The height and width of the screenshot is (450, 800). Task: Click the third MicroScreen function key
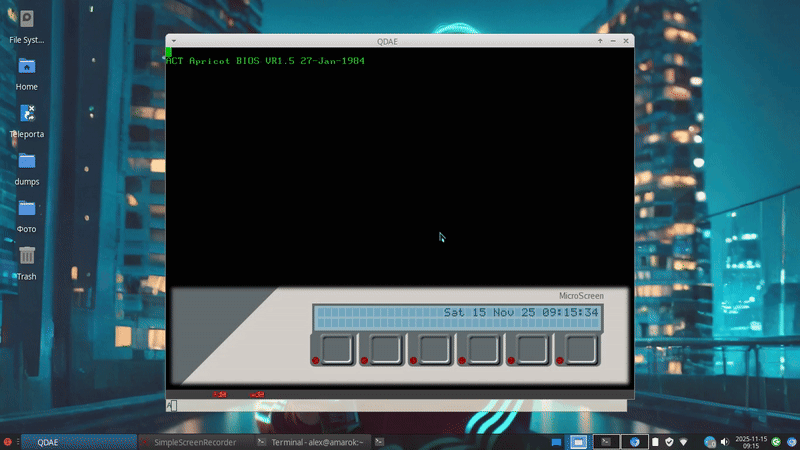point(434,349)
